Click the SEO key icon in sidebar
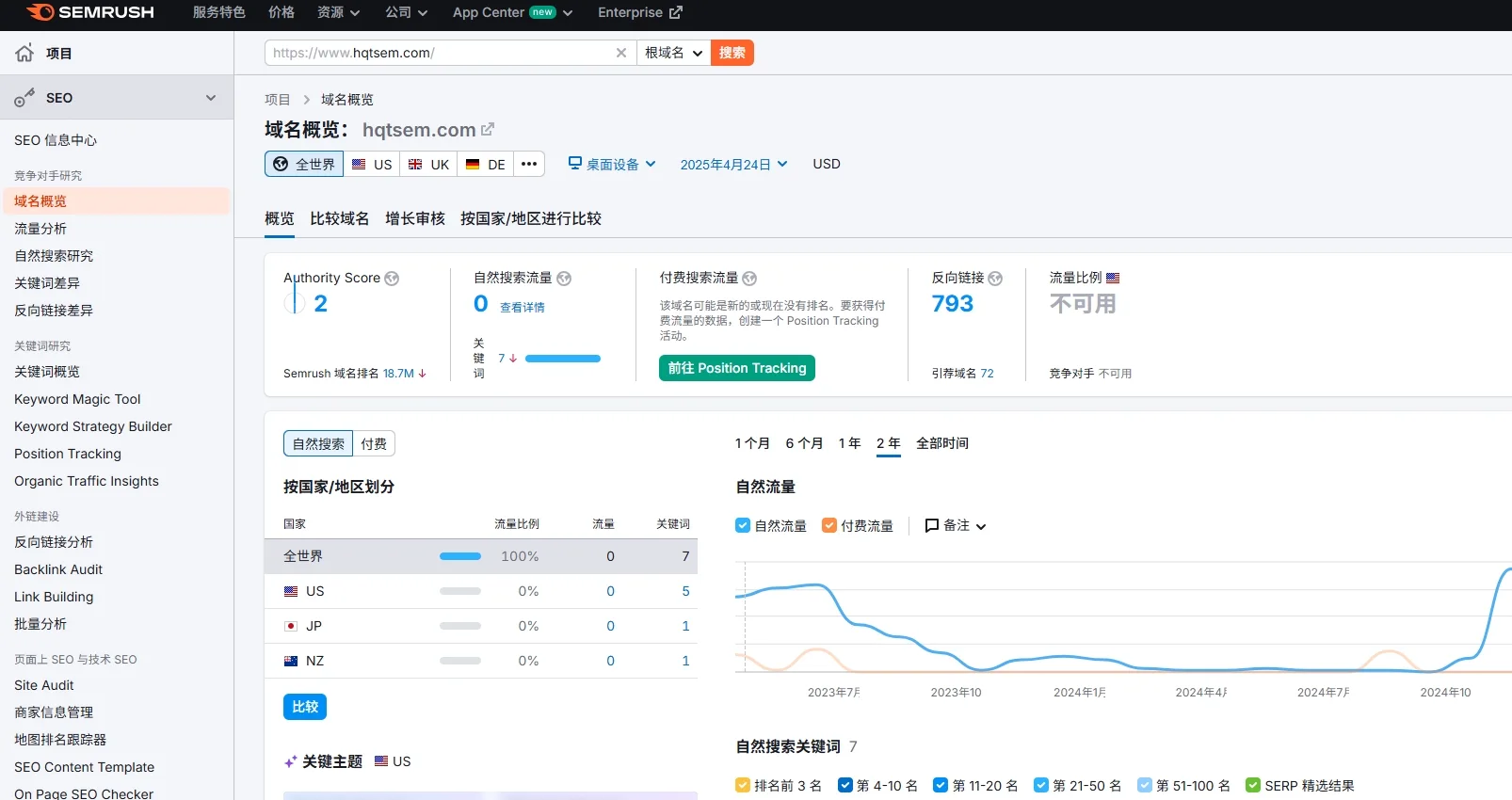1512x800 pixels. [x=24, y=98]
